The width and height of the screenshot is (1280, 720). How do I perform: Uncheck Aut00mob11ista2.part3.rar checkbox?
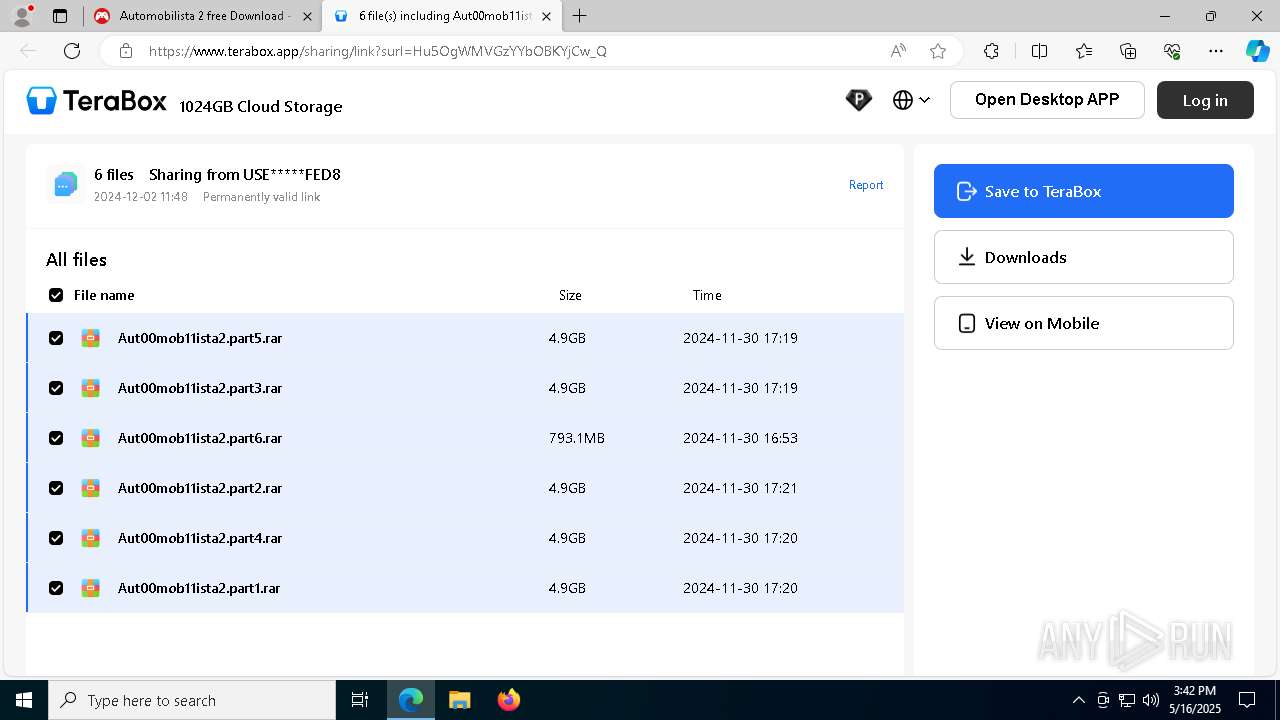point(56,388)
